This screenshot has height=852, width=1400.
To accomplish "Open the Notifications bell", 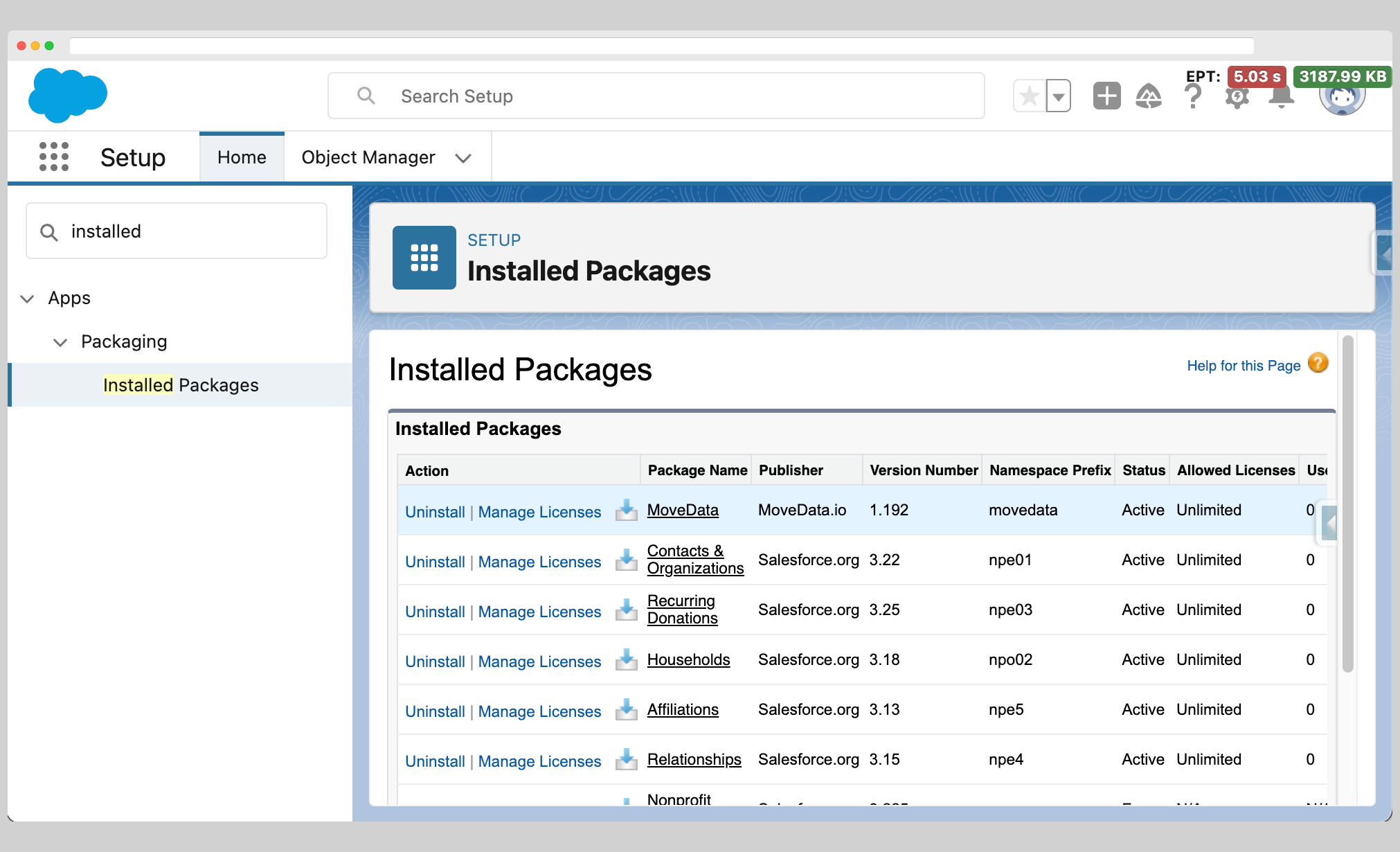I will coord(1281,98).
